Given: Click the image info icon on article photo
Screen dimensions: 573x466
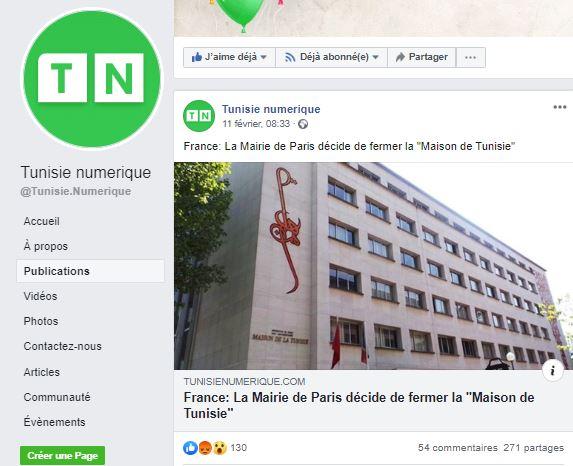Looking at the screenshot, I should 552,371.
